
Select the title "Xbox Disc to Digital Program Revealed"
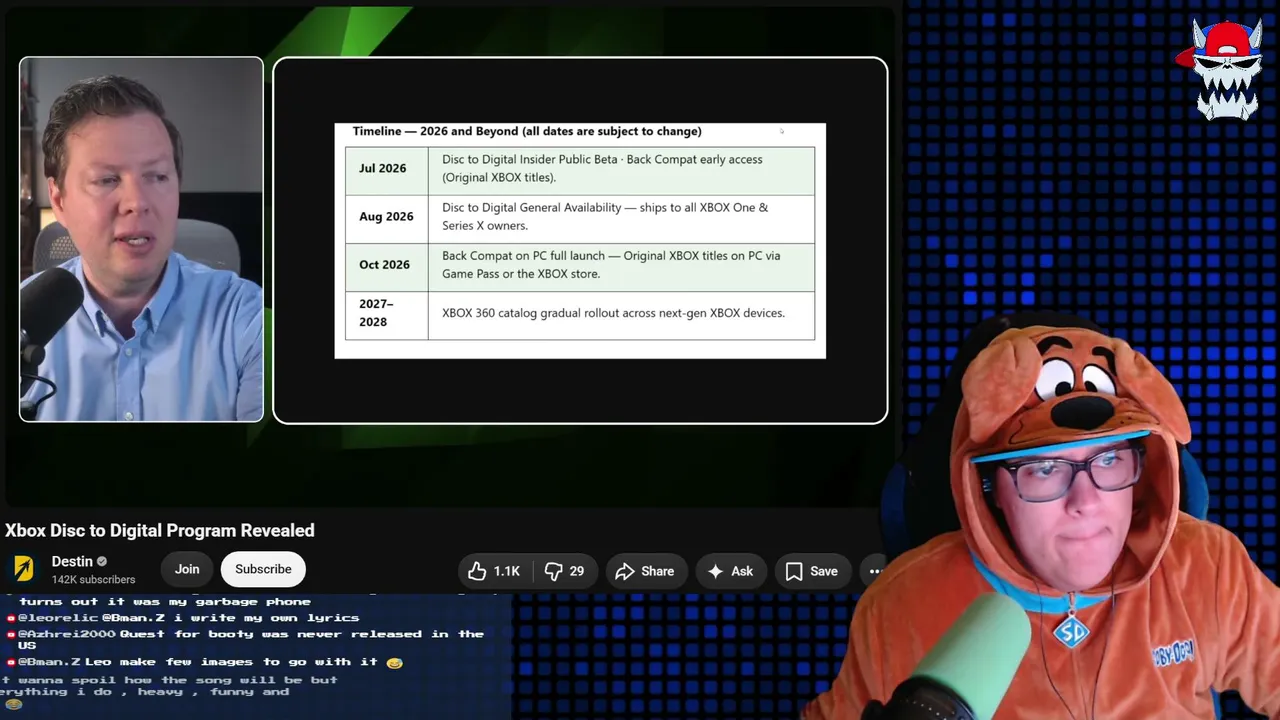(160, 531)
